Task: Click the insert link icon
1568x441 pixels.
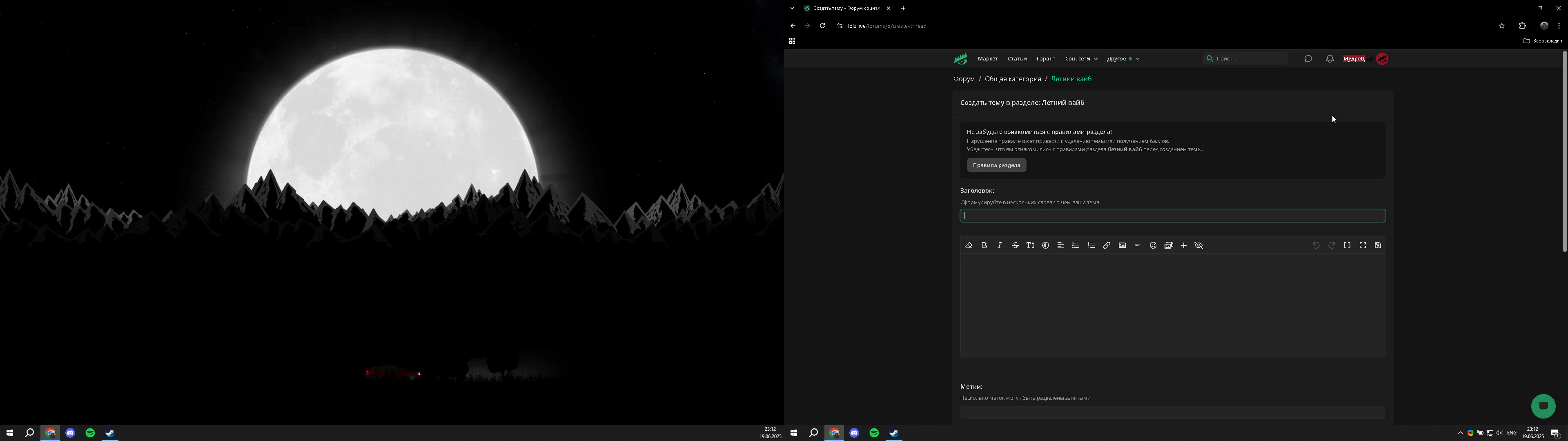Action: [x=1107, y=245]
